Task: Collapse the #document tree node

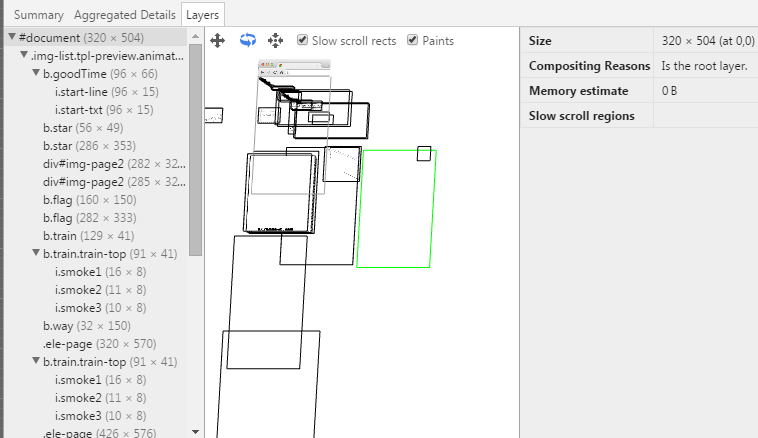Action: 12,37
